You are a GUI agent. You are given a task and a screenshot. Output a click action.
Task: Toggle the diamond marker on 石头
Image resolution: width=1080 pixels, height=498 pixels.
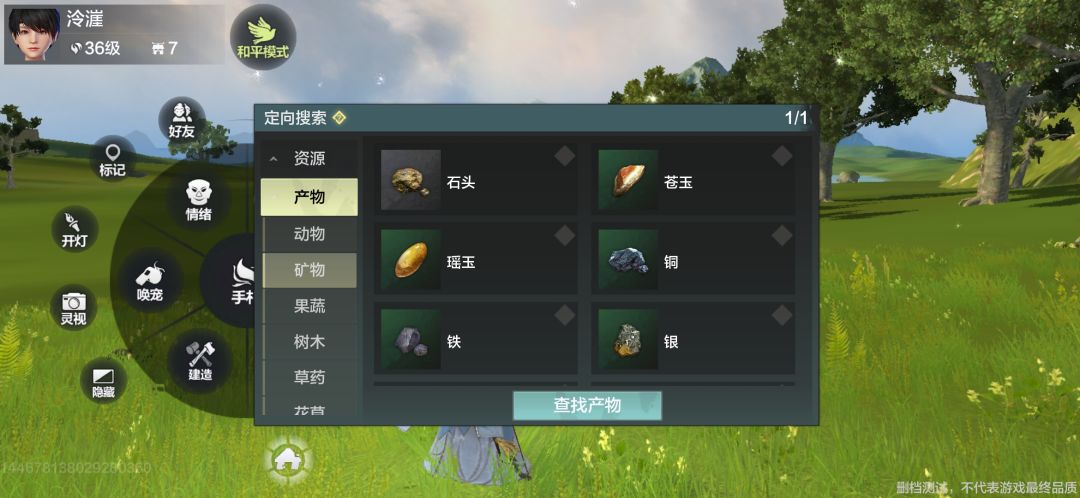click(x=565, y=156)
